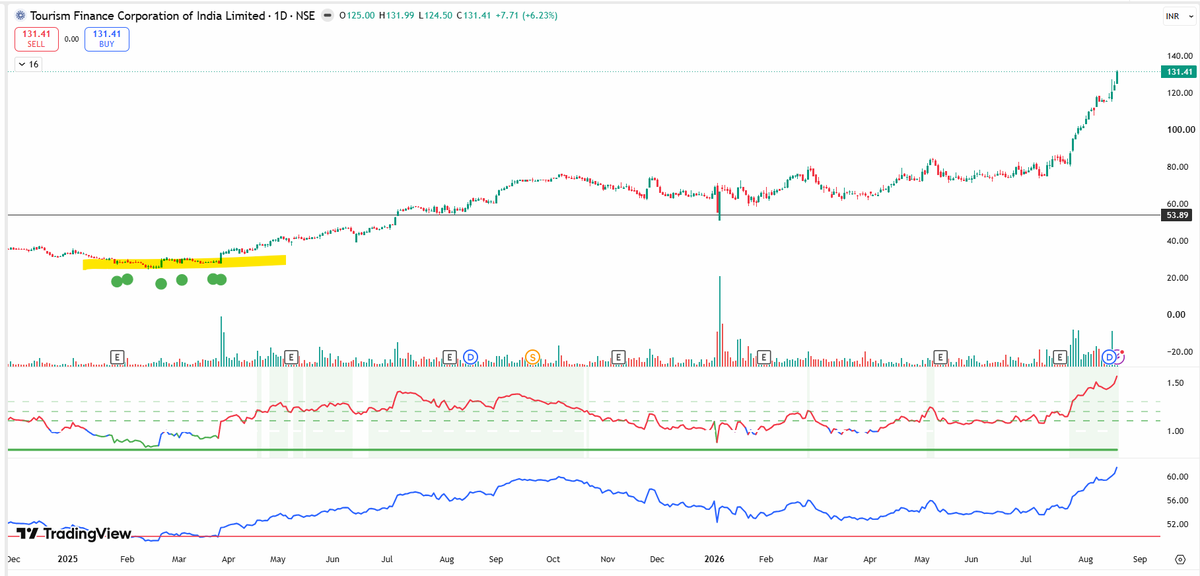
Task: Click the 56.00 lower pane scale label
Action: click(1178, 501)
